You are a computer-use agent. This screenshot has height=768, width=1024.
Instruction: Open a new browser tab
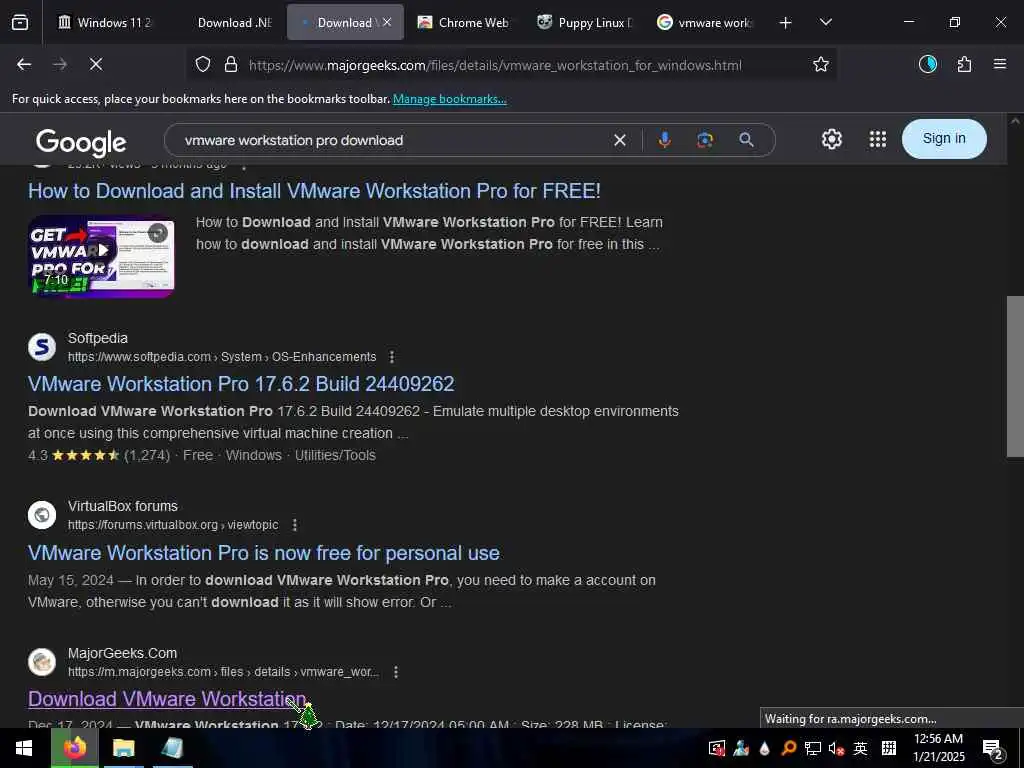[x=786, y=23]
